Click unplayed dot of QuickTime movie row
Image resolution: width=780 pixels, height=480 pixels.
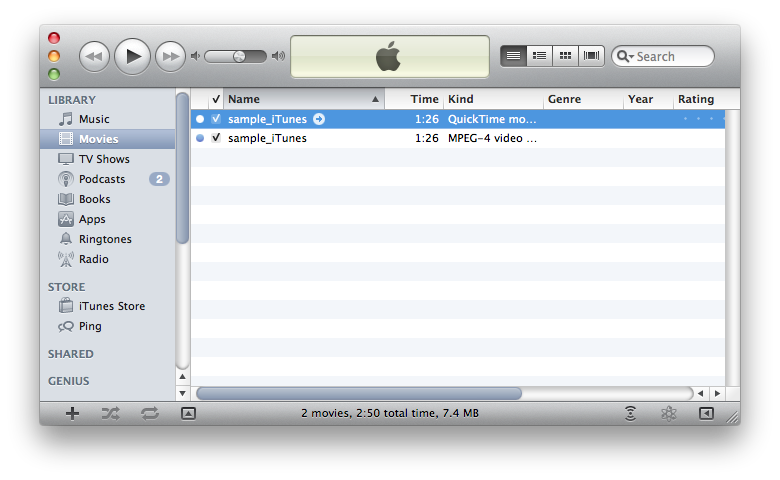[x=200, y=119]
